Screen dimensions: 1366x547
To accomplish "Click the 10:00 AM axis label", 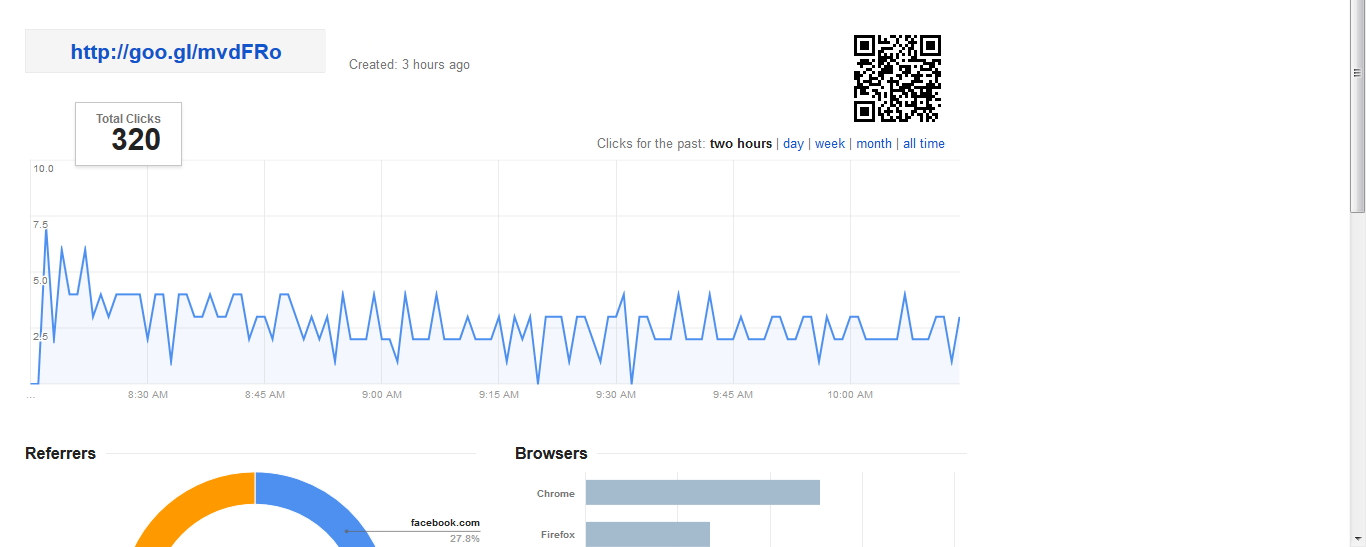I will (x=850, y=395).
